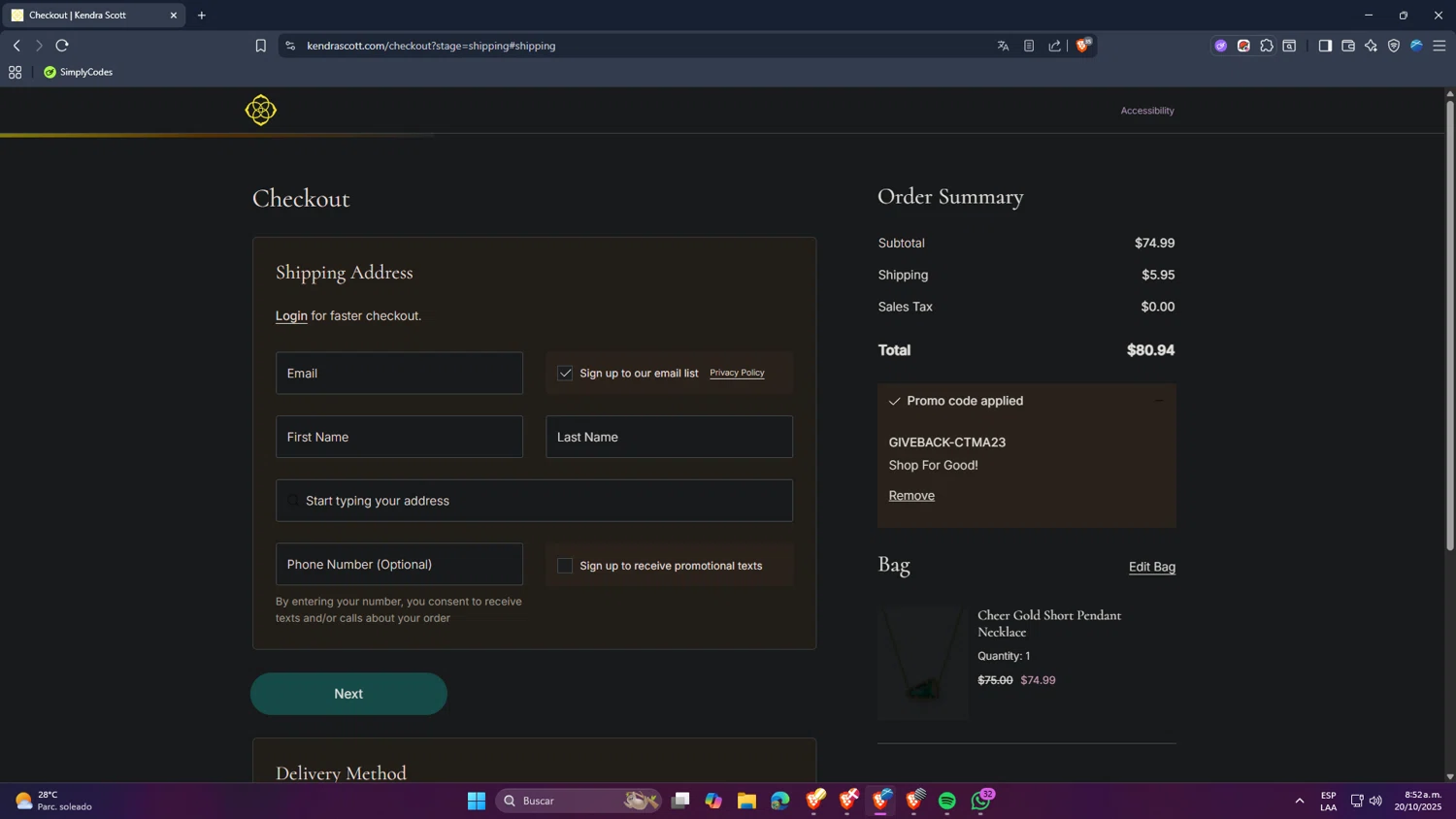Toggle the browser sidebar panel
The image size is (1456, 819).
tap(1324, 46)
